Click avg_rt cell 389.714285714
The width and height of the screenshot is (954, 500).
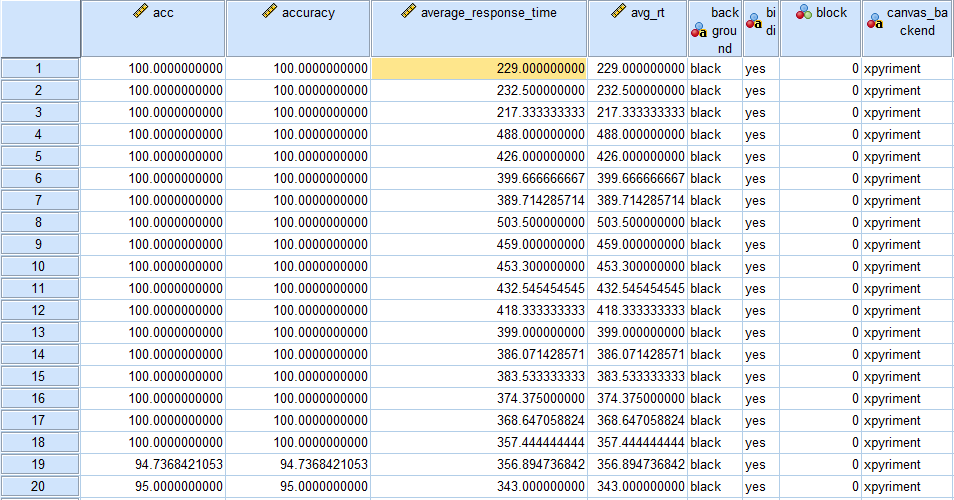(638, 200)
